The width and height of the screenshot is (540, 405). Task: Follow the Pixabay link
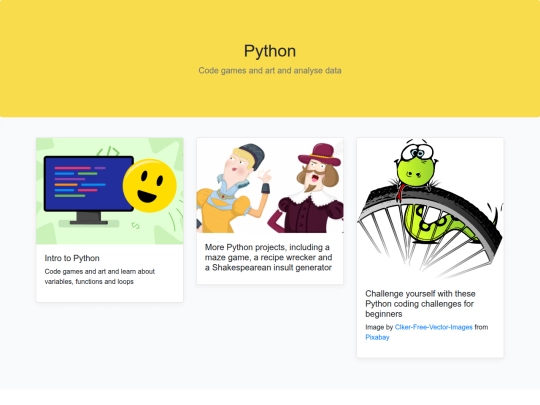[x=377, y=337]
